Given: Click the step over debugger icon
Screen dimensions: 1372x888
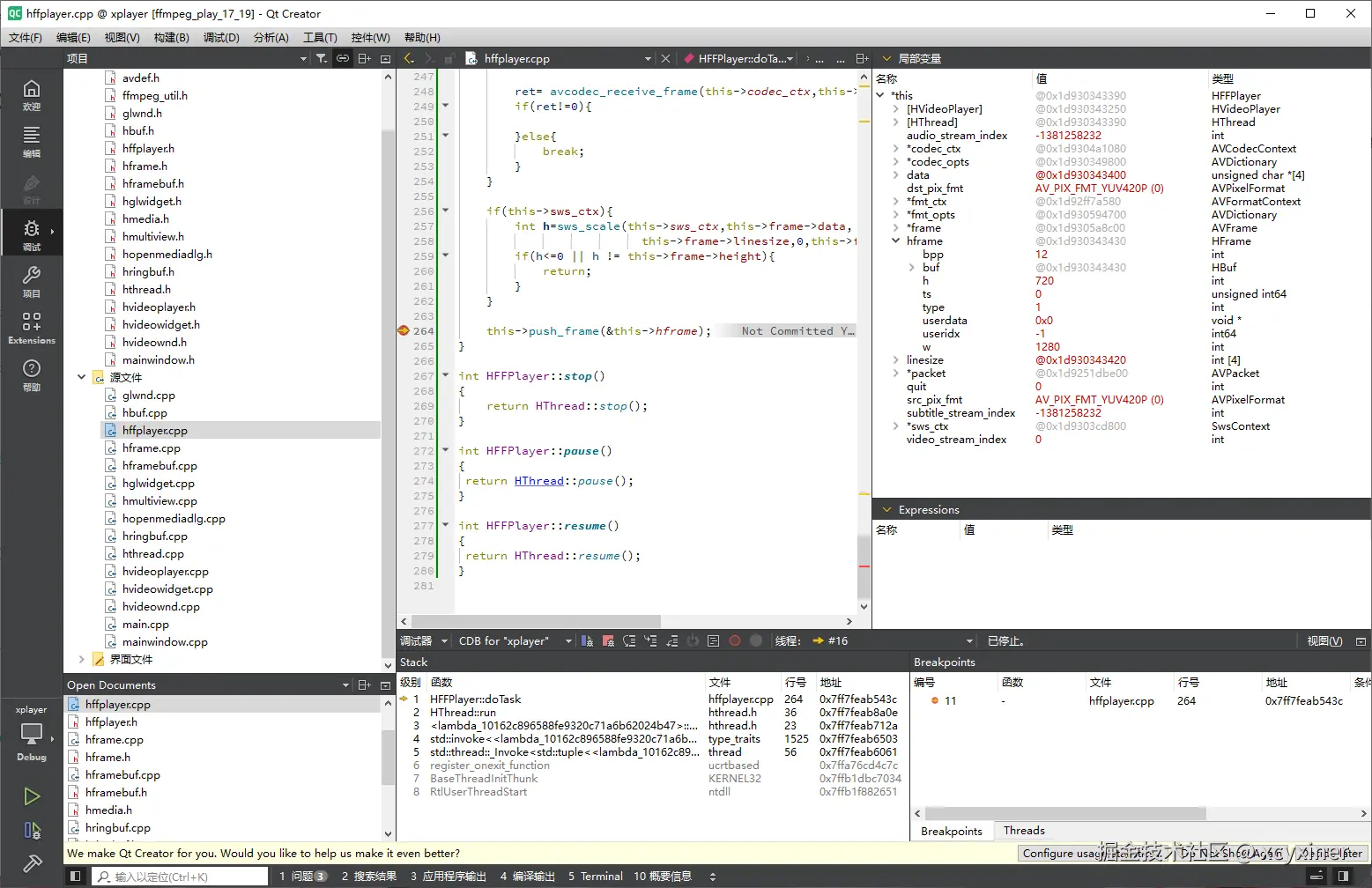Looking at the screenshot, I should (629, 641).
